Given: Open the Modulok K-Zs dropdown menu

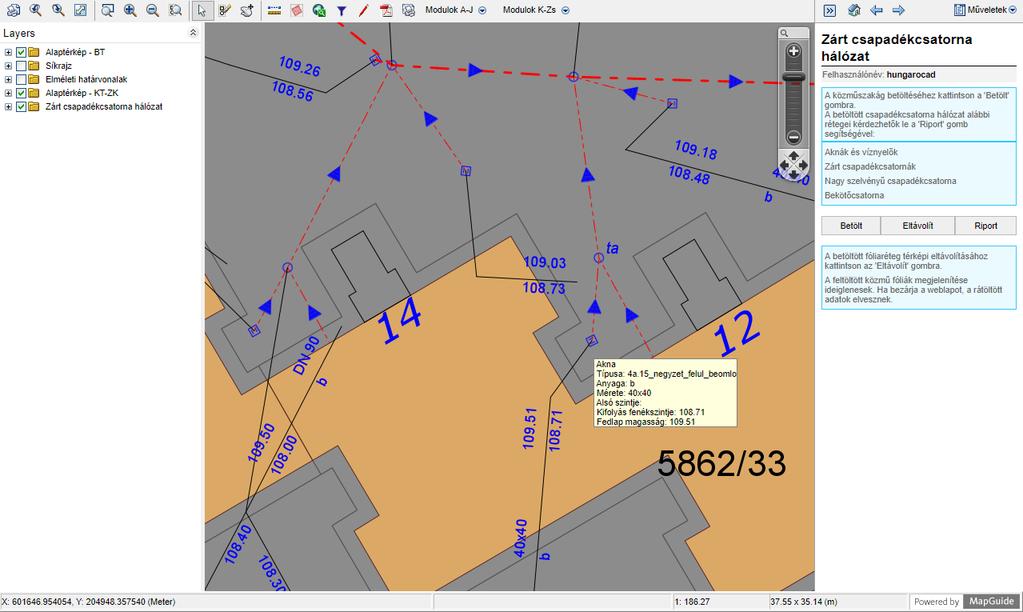Looking at the screenshot, I should pos(536,10).
